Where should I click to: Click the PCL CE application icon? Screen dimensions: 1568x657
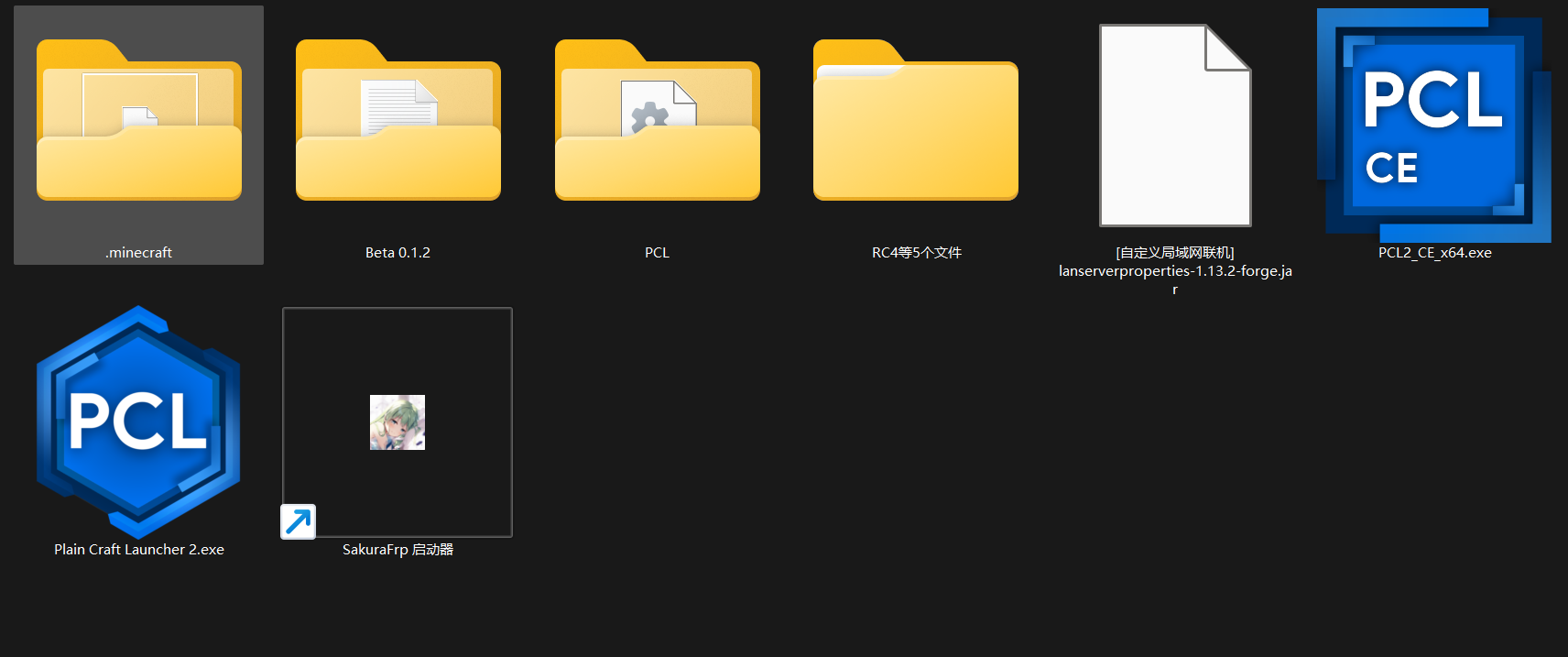click(x=1434, y=126)
